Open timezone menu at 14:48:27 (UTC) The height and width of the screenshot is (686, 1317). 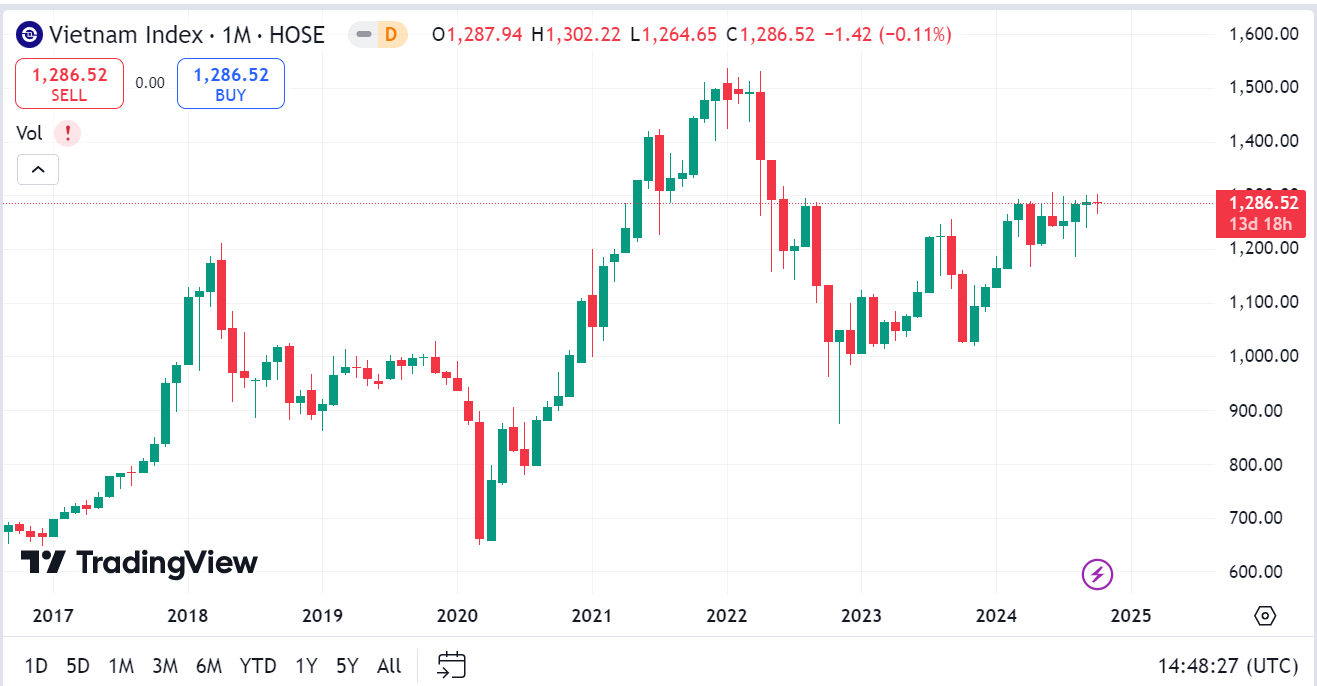1229,666
